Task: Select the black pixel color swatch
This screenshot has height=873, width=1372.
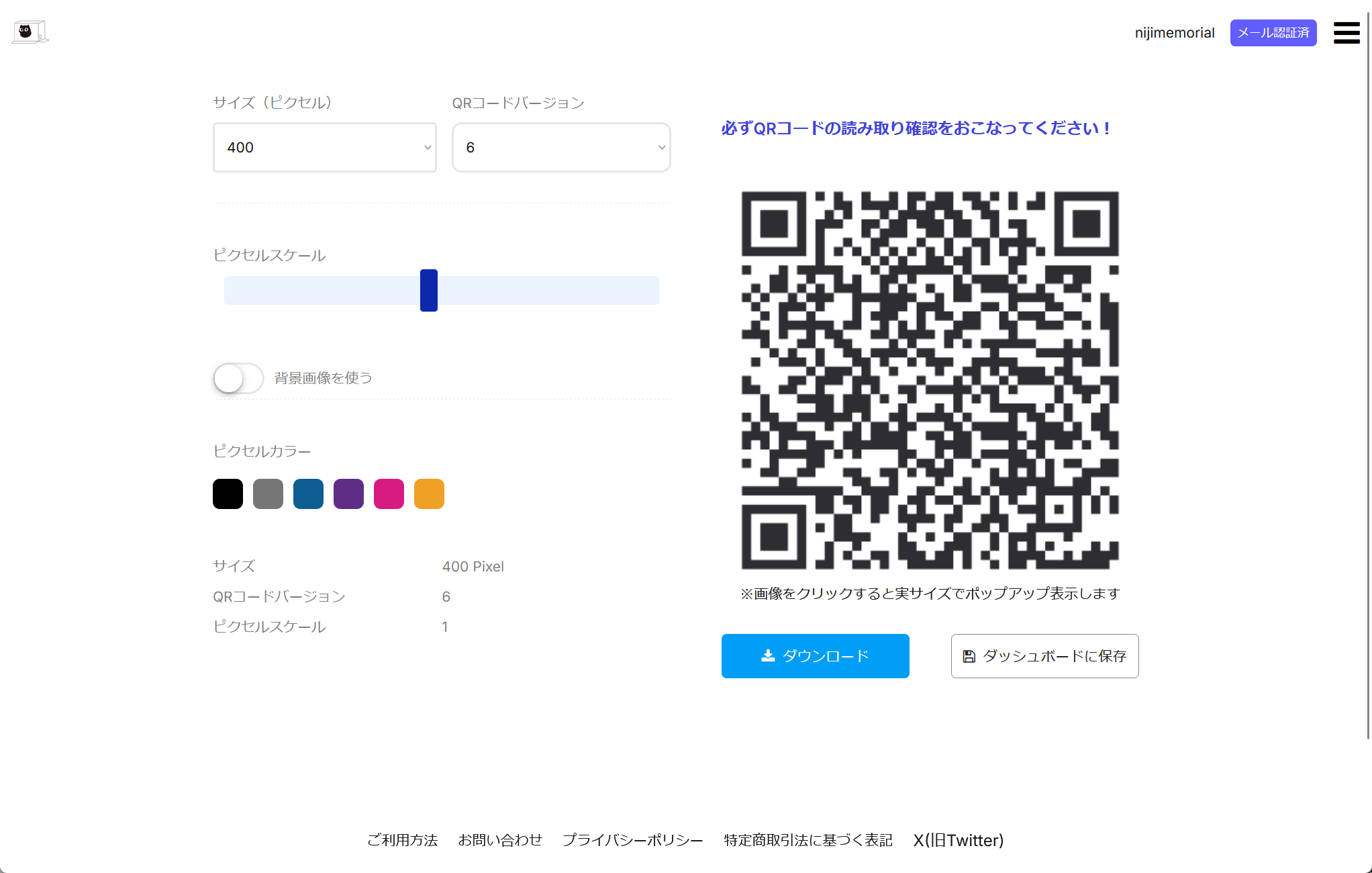Action: pyautogui.click(x=228, y=494)
